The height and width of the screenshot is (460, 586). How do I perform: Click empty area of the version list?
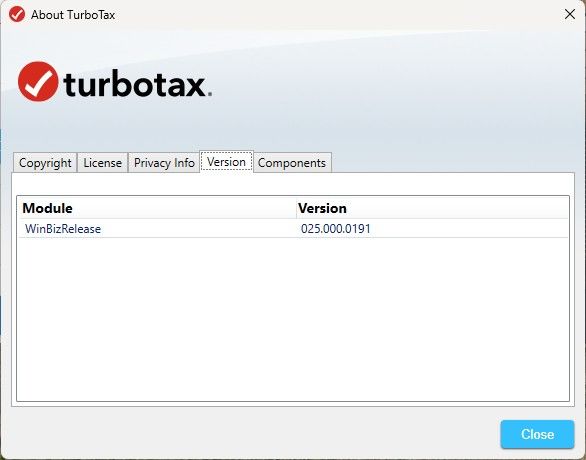click(293, 319)
